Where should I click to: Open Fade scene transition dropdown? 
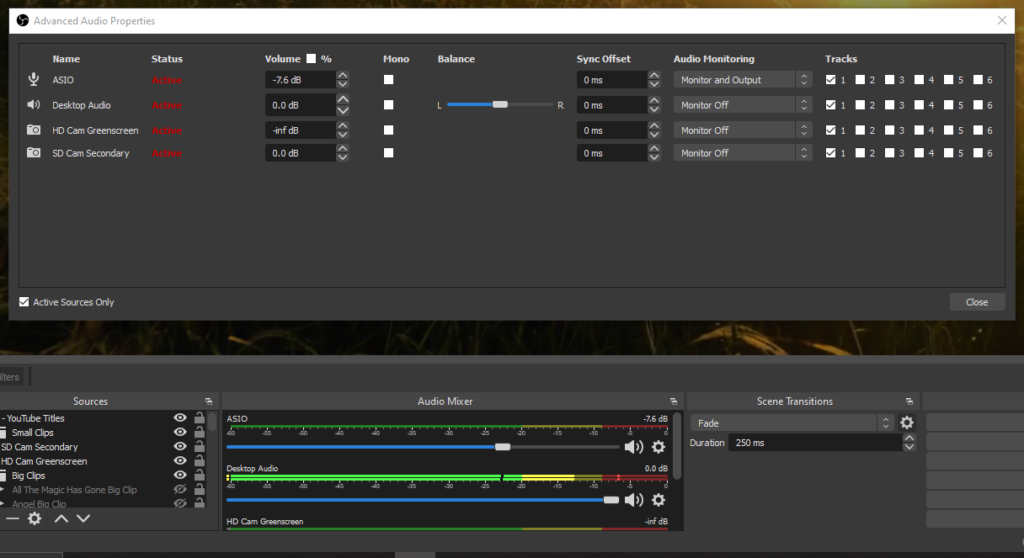[x=791, y=423]
